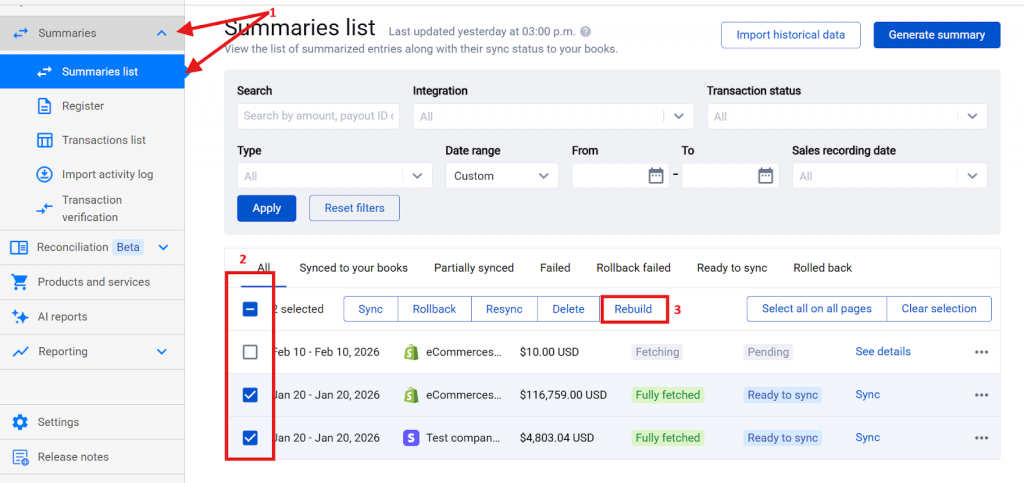This screenshot has height=483, width=1024.
Task: Open the From date calendar picker icon
Action: (656, 176)
